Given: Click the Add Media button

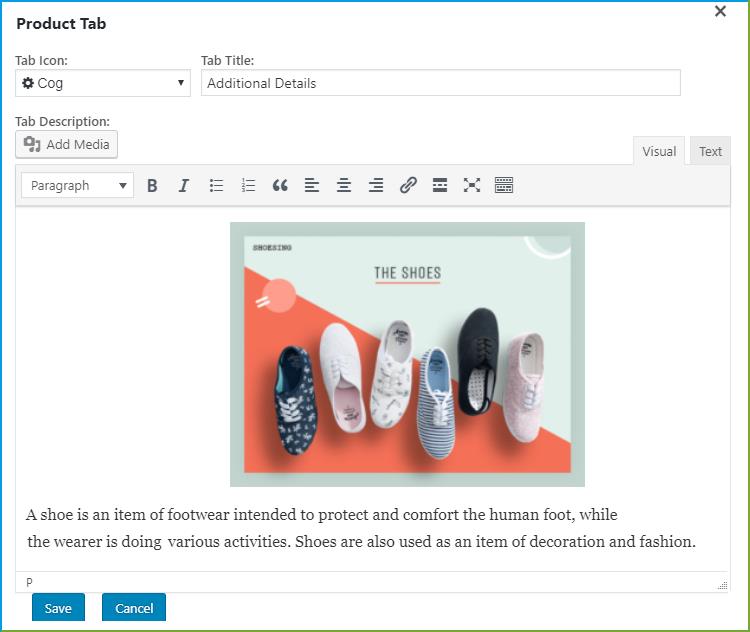Looking at the screenshot, I should 66,144.
